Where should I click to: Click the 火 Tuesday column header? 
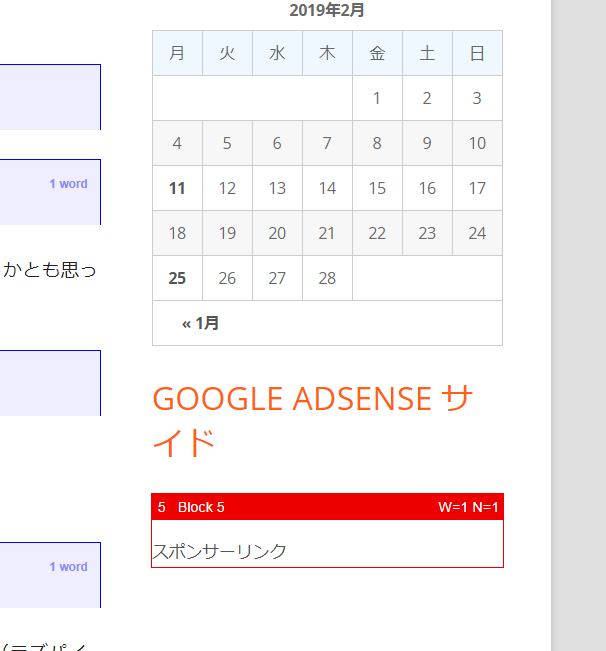(x=227, y=53)
